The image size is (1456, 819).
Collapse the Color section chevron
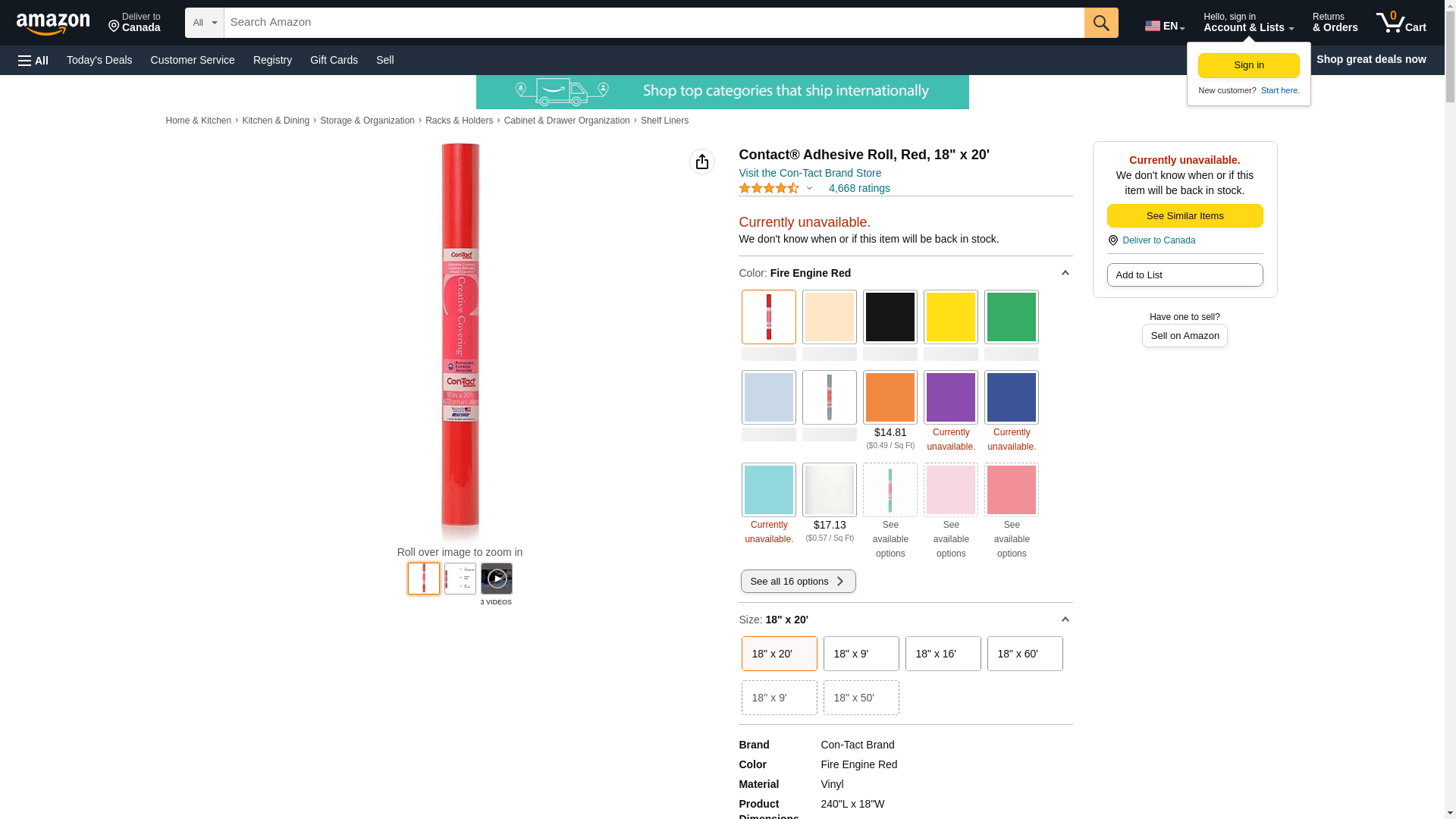point(1065,273)
